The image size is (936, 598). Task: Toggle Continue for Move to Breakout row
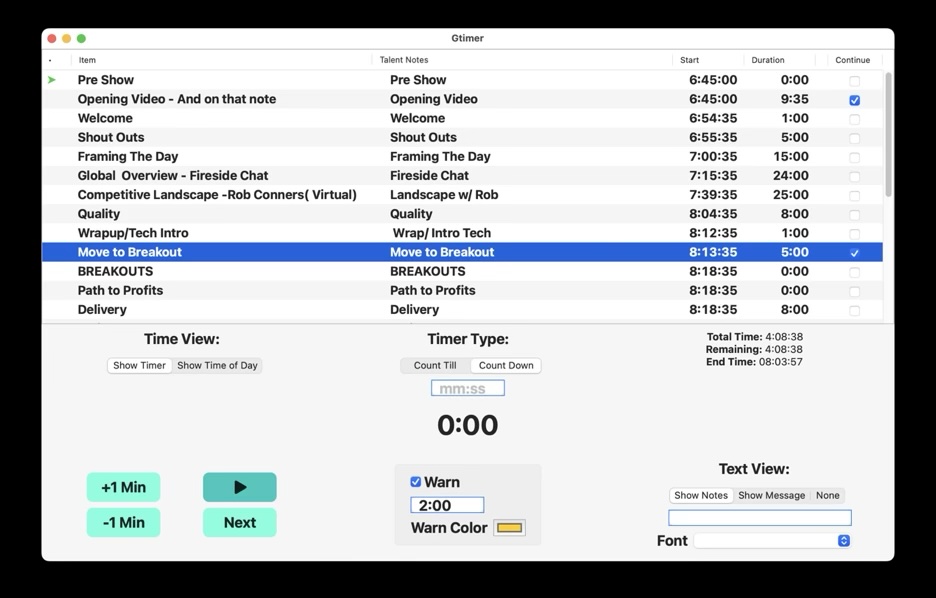(x=854, y=253)
